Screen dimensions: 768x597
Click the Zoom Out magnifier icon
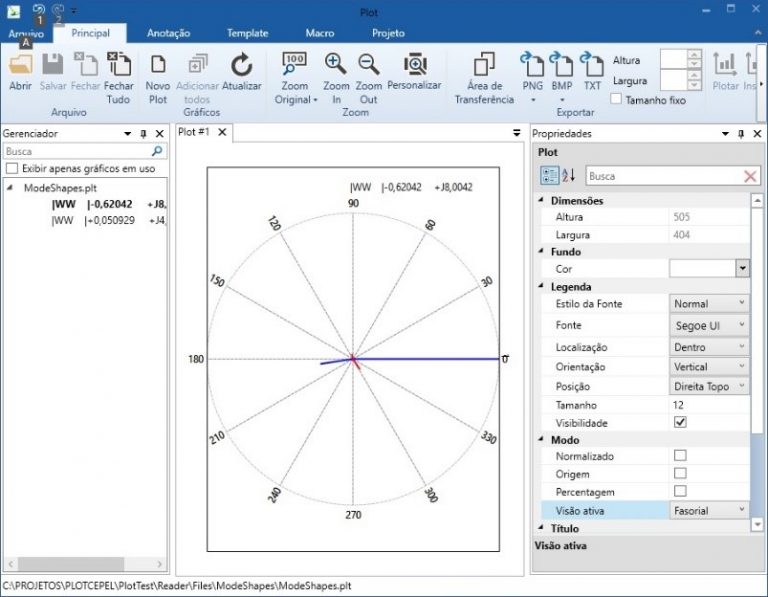pos(369,64)
